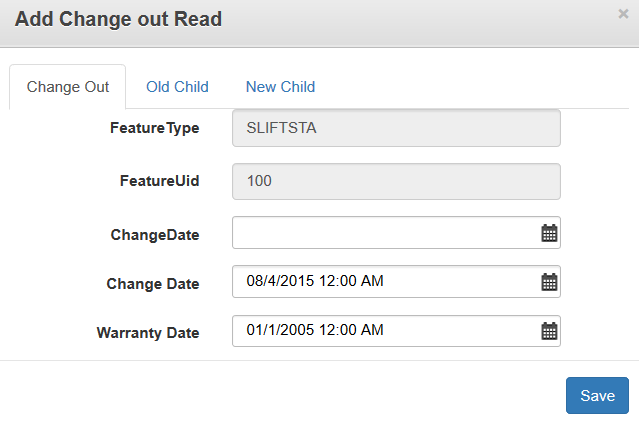
Task: Click the Warranty Date label
Action: click(x=147, y=333)
